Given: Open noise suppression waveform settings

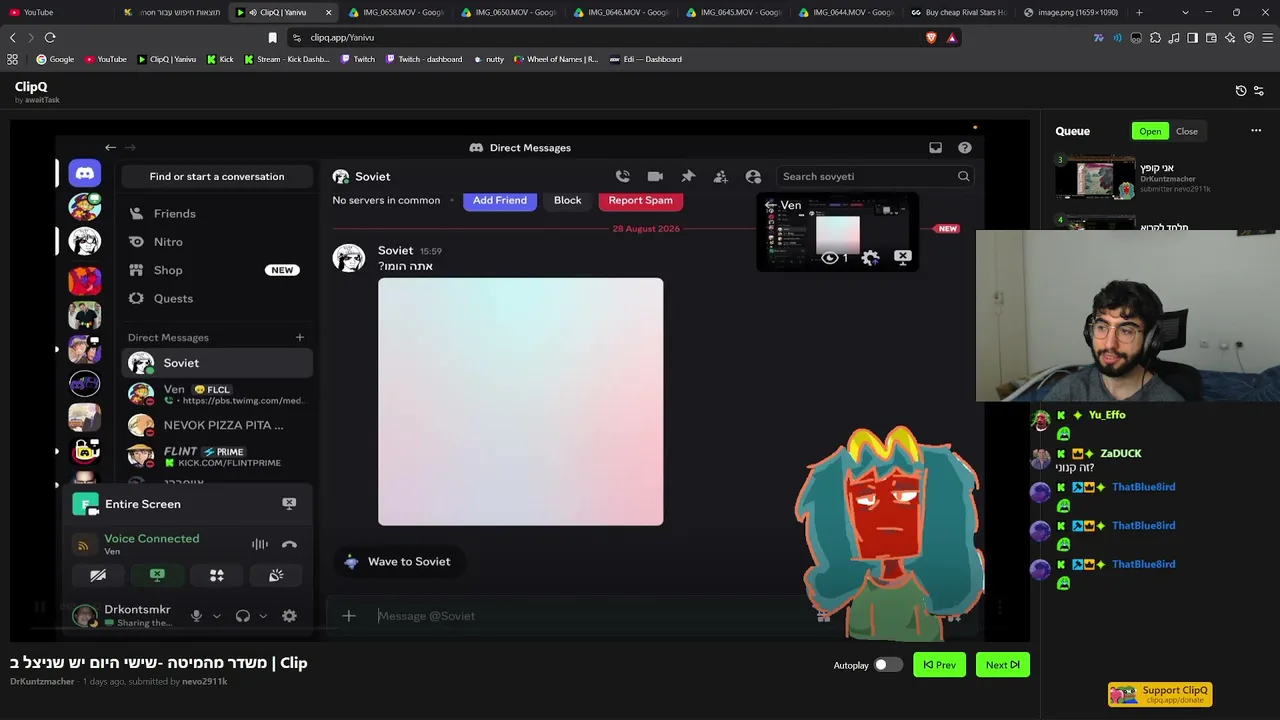Looking at the screenshot, I should (260, 544).
